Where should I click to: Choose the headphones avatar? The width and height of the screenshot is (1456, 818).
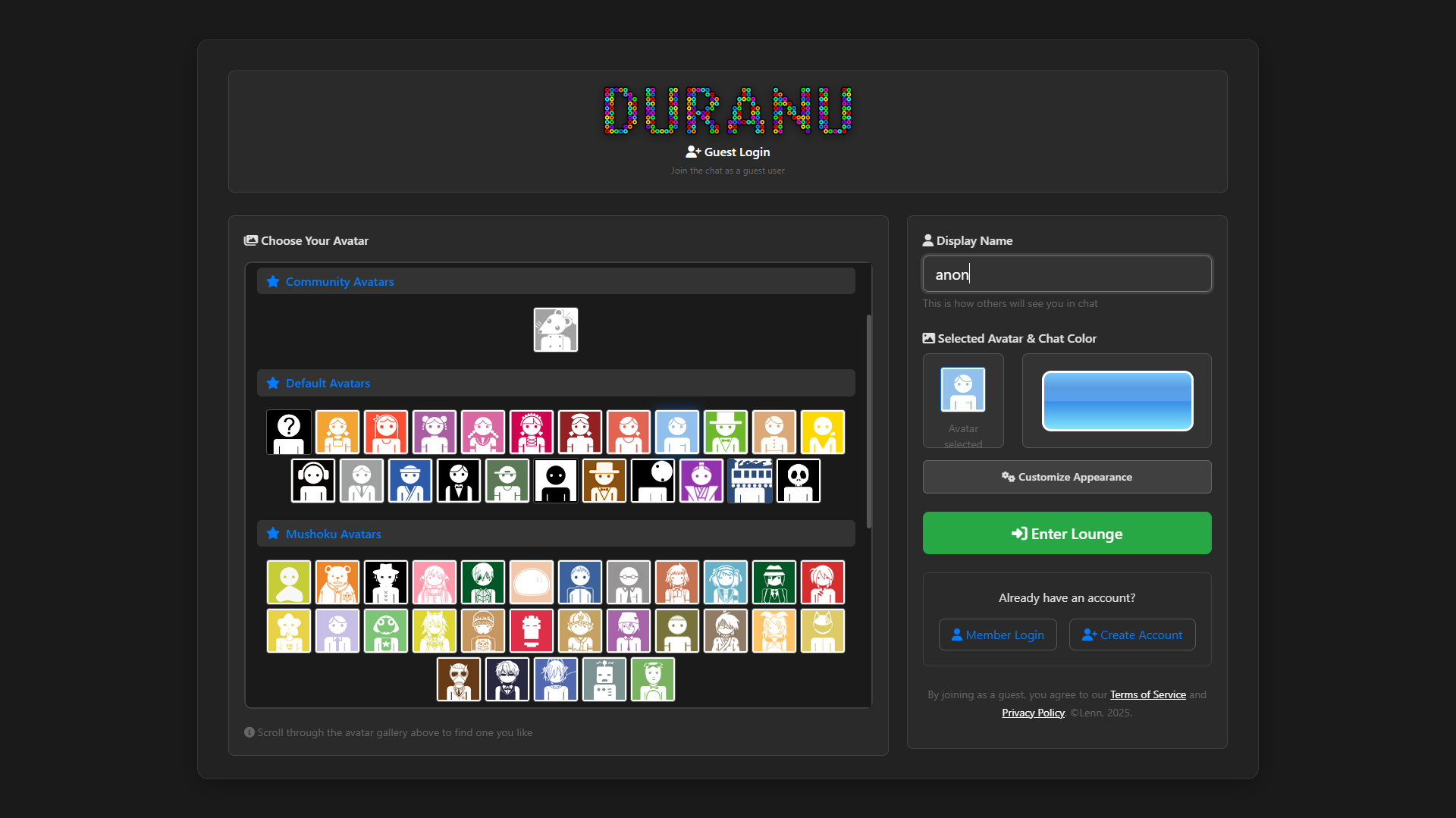point(312,481)
